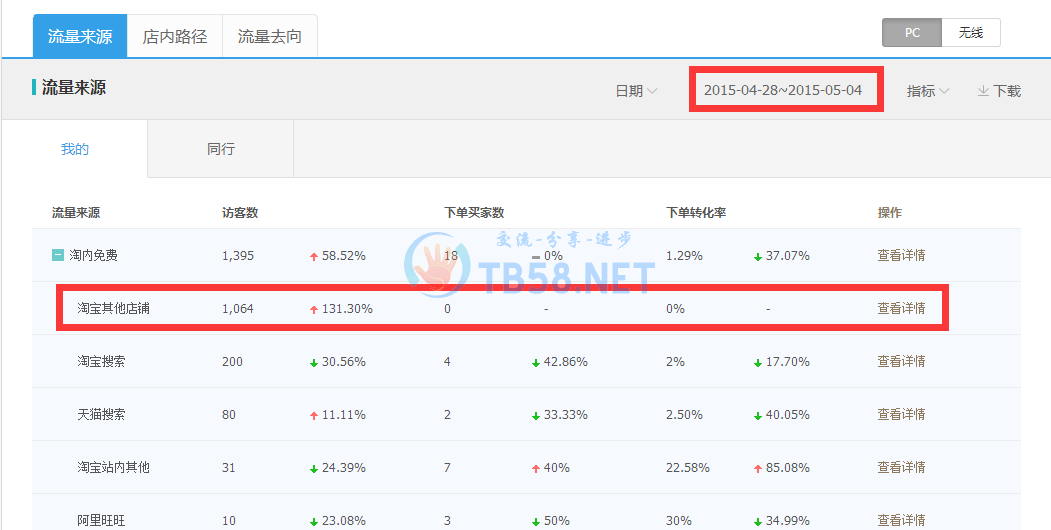Click the download icon next to 下载

(983, 91)
